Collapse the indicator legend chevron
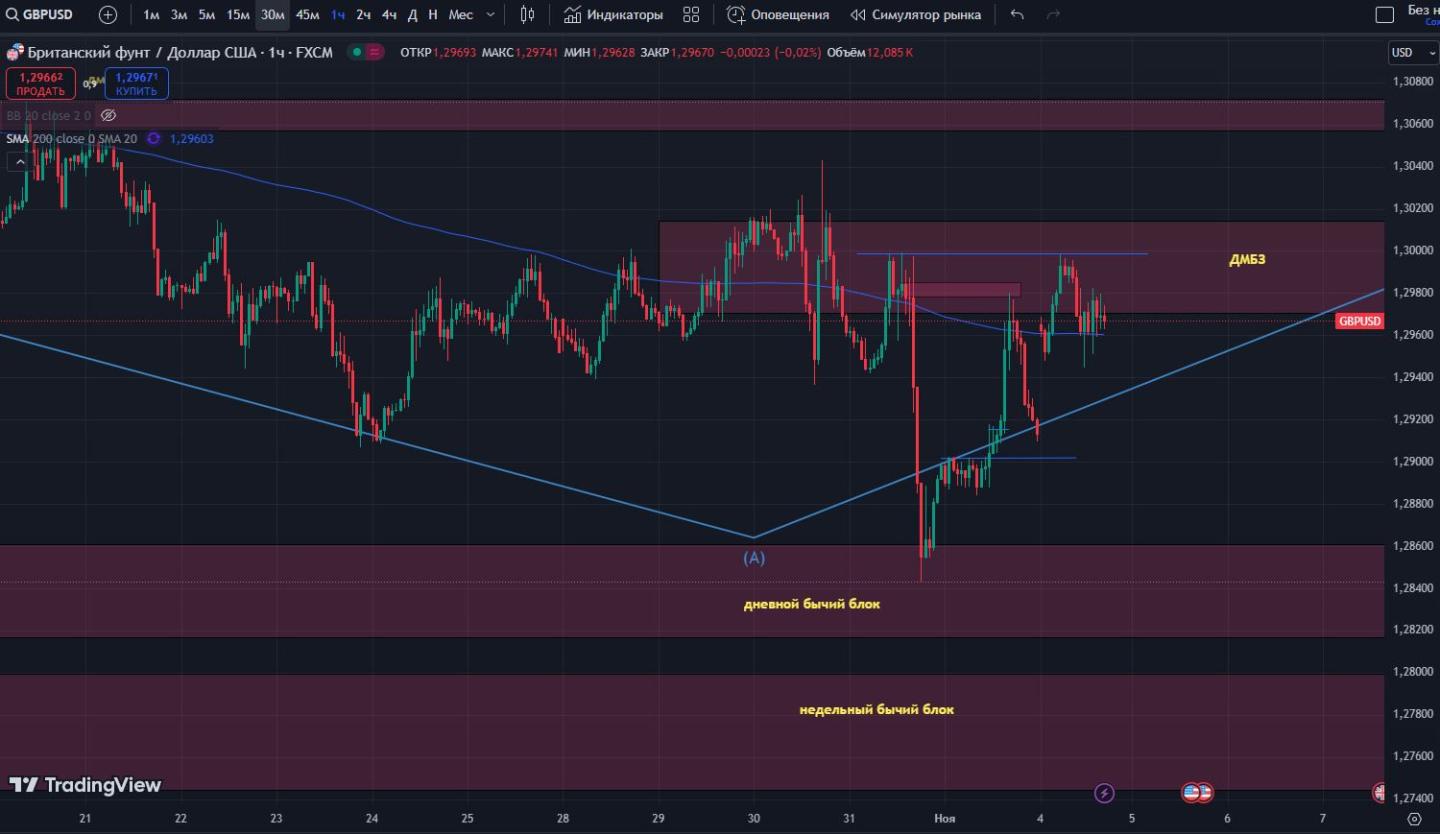The width and height of the screenshot is (1440, 834). (x=19, y=161)
